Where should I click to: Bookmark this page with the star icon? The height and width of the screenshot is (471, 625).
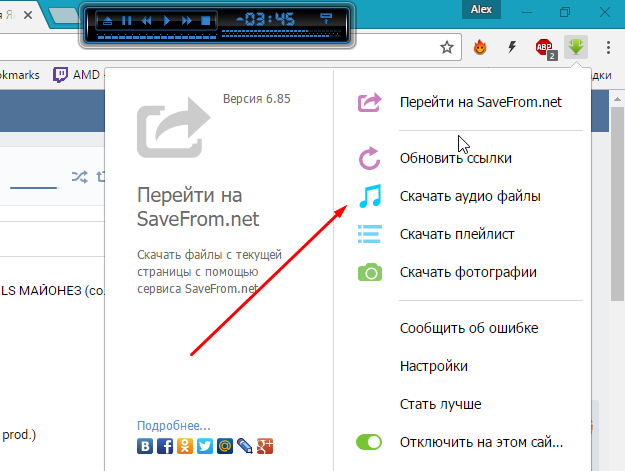click(447, 47)
